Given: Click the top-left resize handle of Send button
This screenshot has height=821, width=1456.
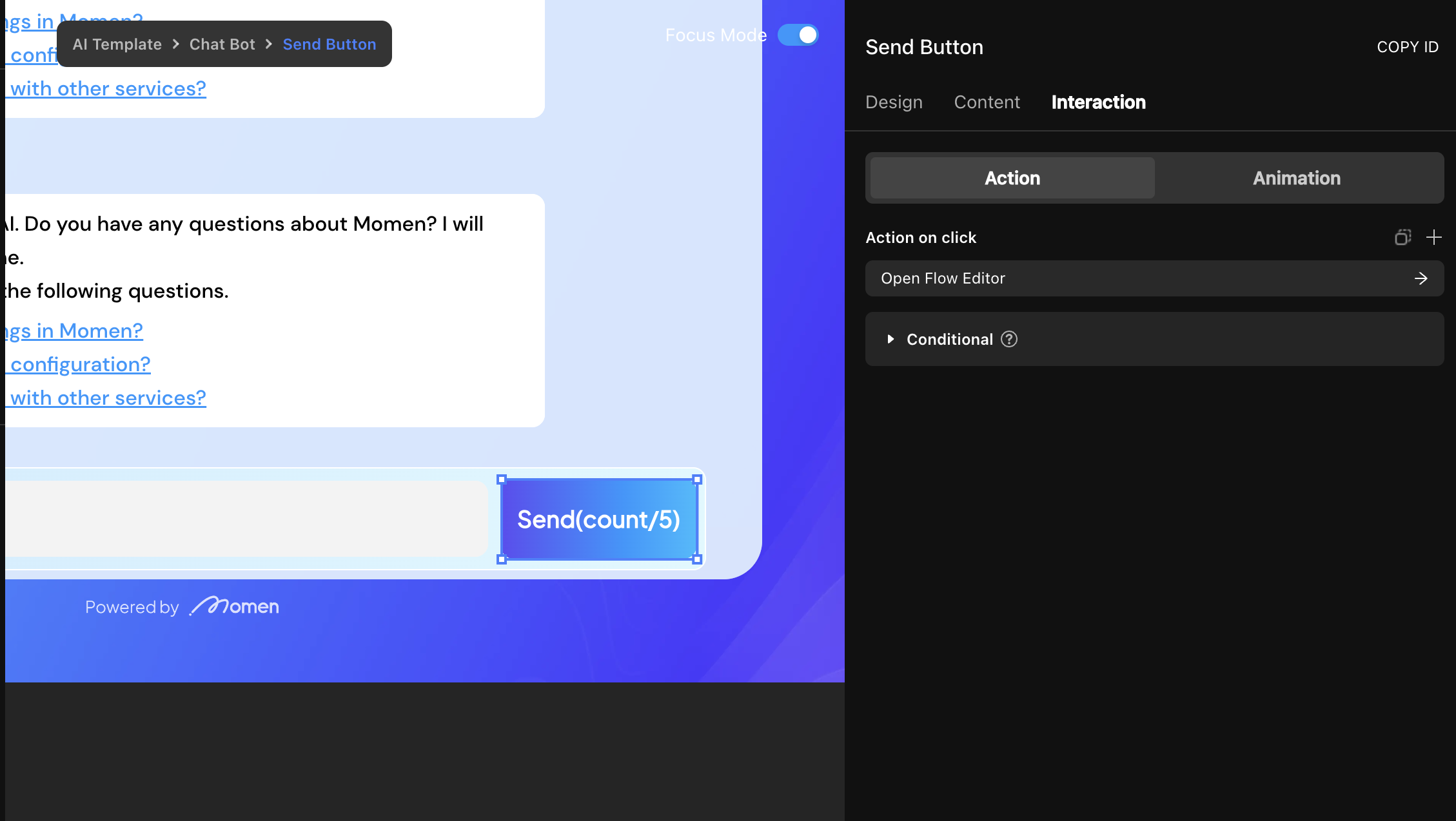Looking at the screenshot, I should click(x=502, y=479).
